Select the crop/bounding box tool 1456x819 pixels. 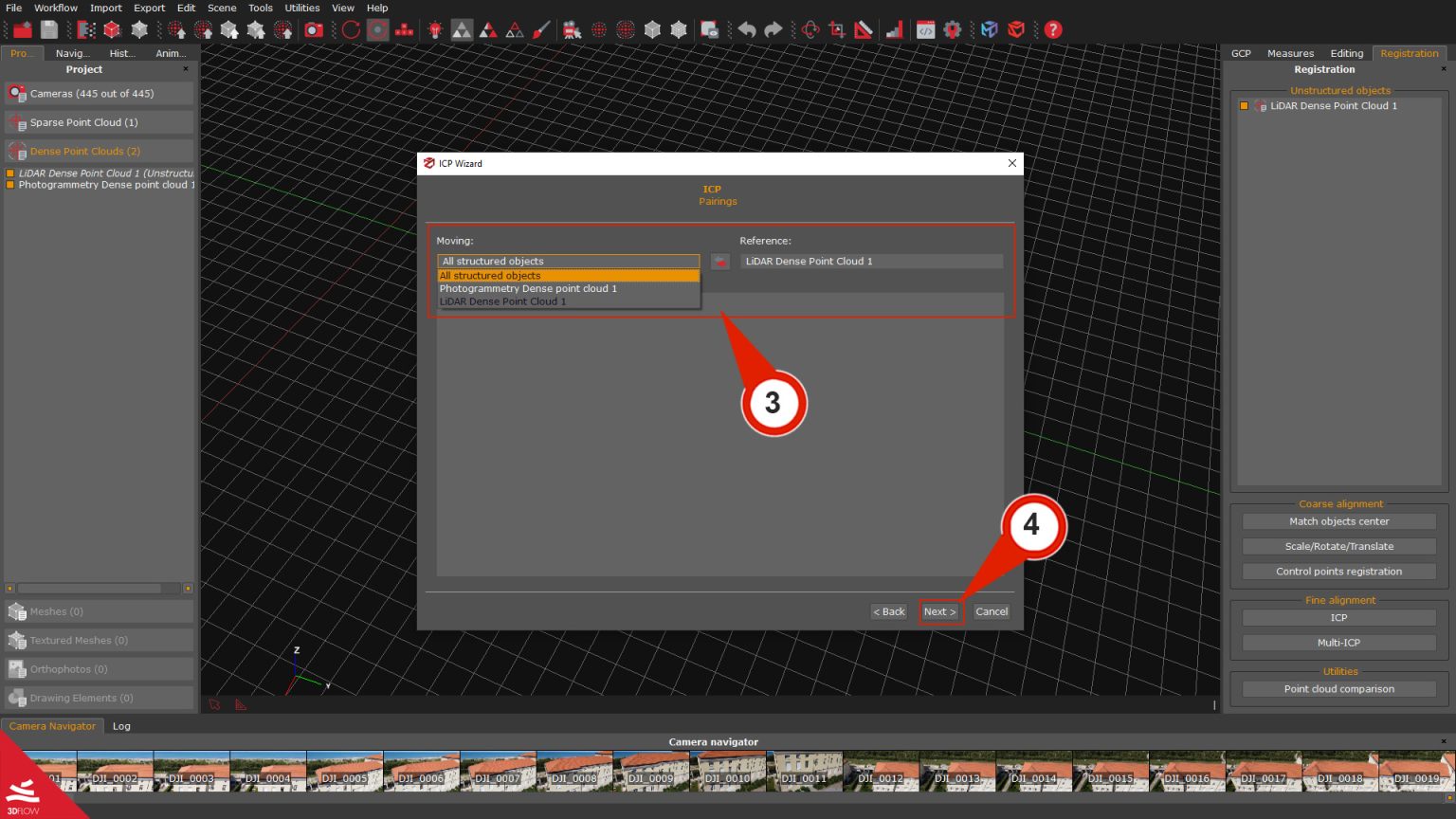(836, 29)
